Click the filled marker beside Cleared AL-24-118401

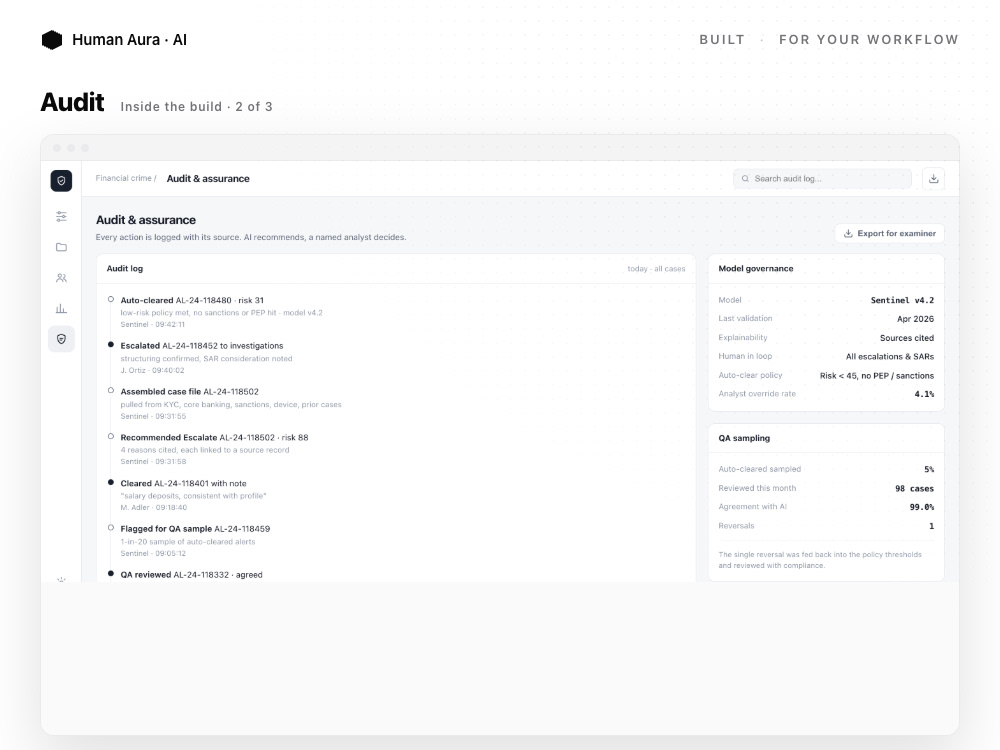(x=111, y=482)
